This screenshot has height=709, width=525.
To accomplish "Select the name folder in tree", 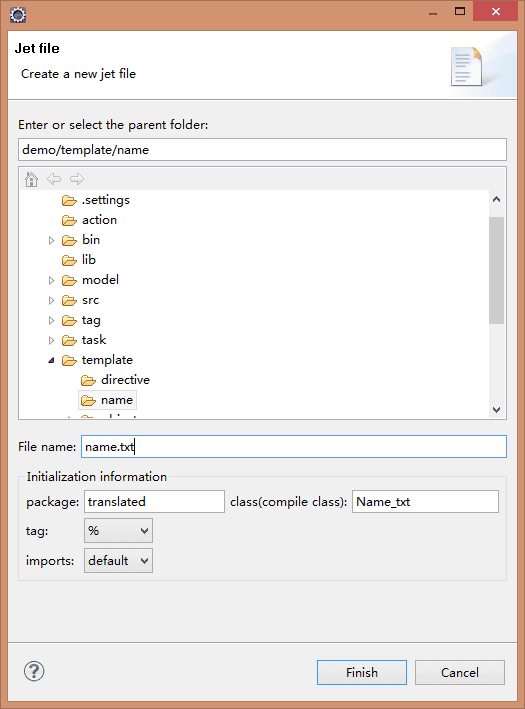I will point(107,400).
